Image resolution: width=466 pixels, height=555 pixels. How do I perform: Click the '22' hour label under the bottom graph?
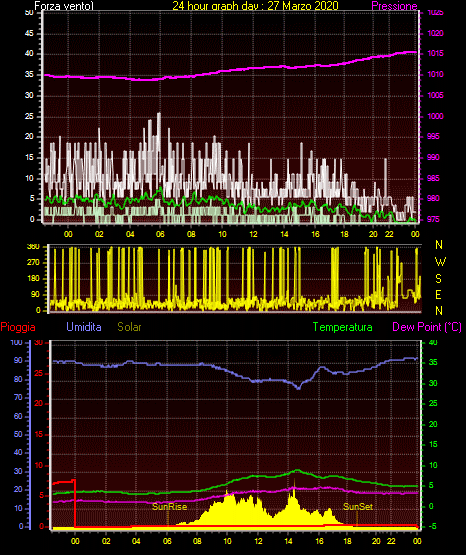[391, 541]
